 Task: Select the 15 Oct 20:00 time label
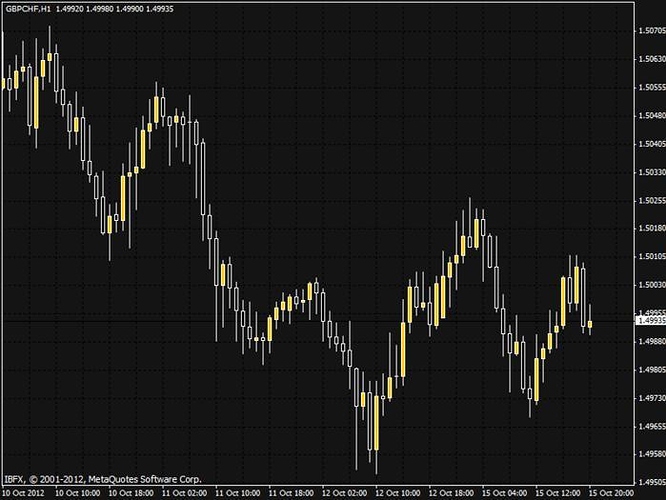(x=611, y=493)
